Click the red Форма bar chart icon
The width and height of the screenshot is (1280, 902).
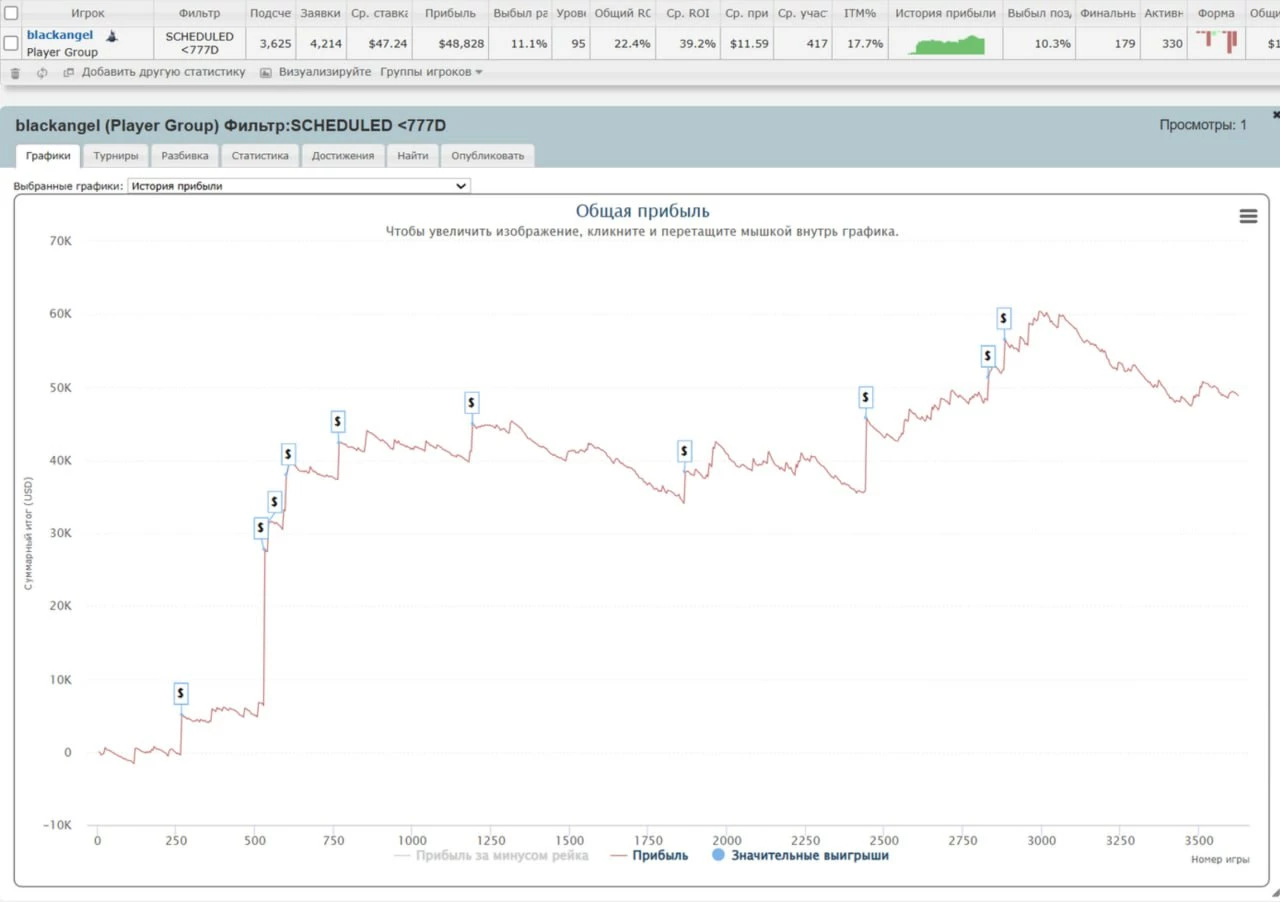point(1217,42)
